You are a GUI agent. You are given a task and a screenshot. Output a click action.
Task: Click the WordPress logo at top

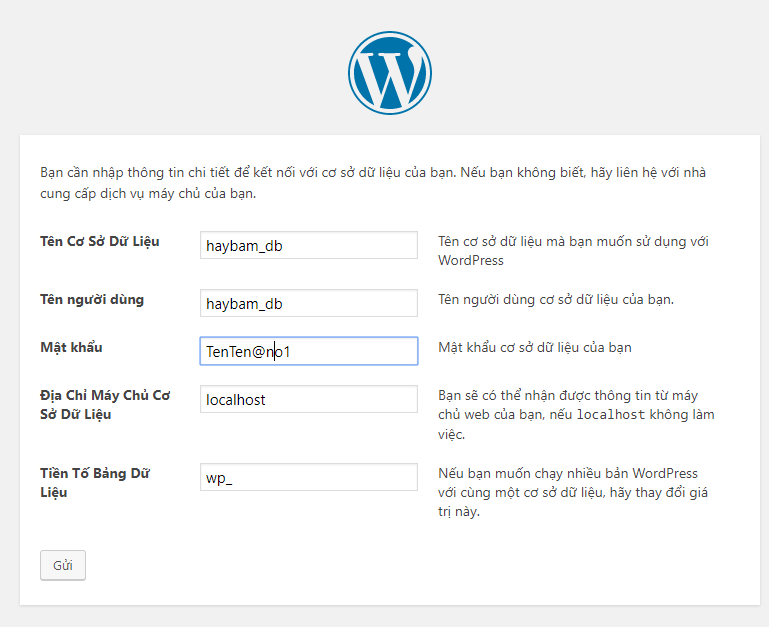pos(390,73)
